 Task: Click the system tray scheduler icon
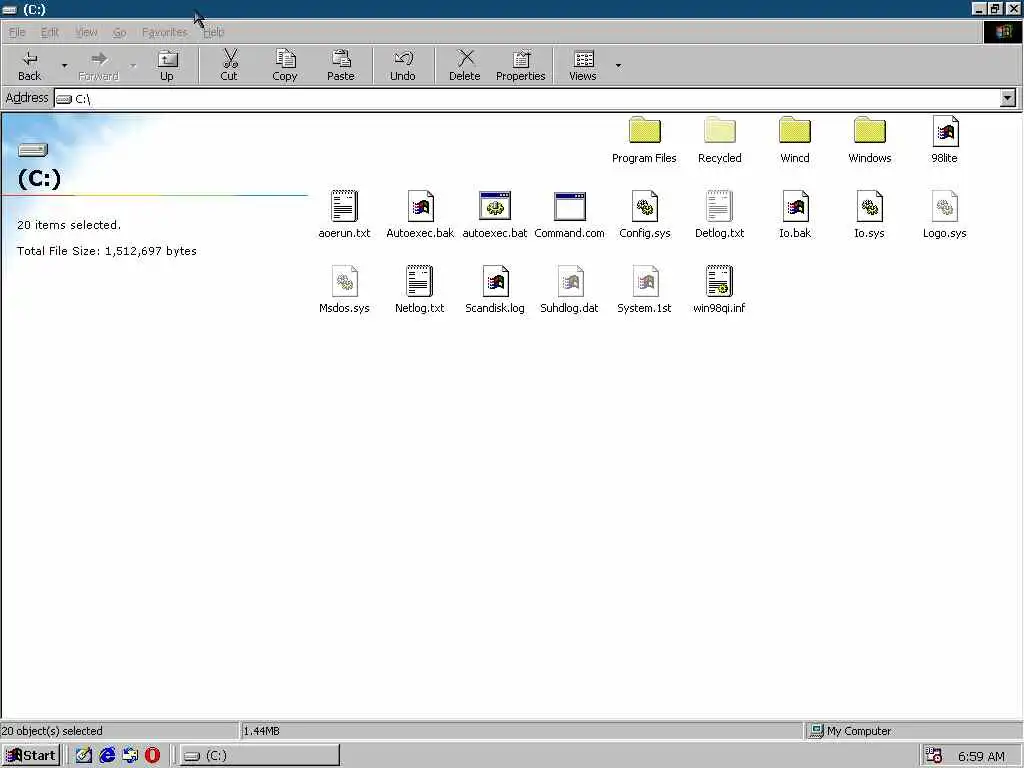933,756
